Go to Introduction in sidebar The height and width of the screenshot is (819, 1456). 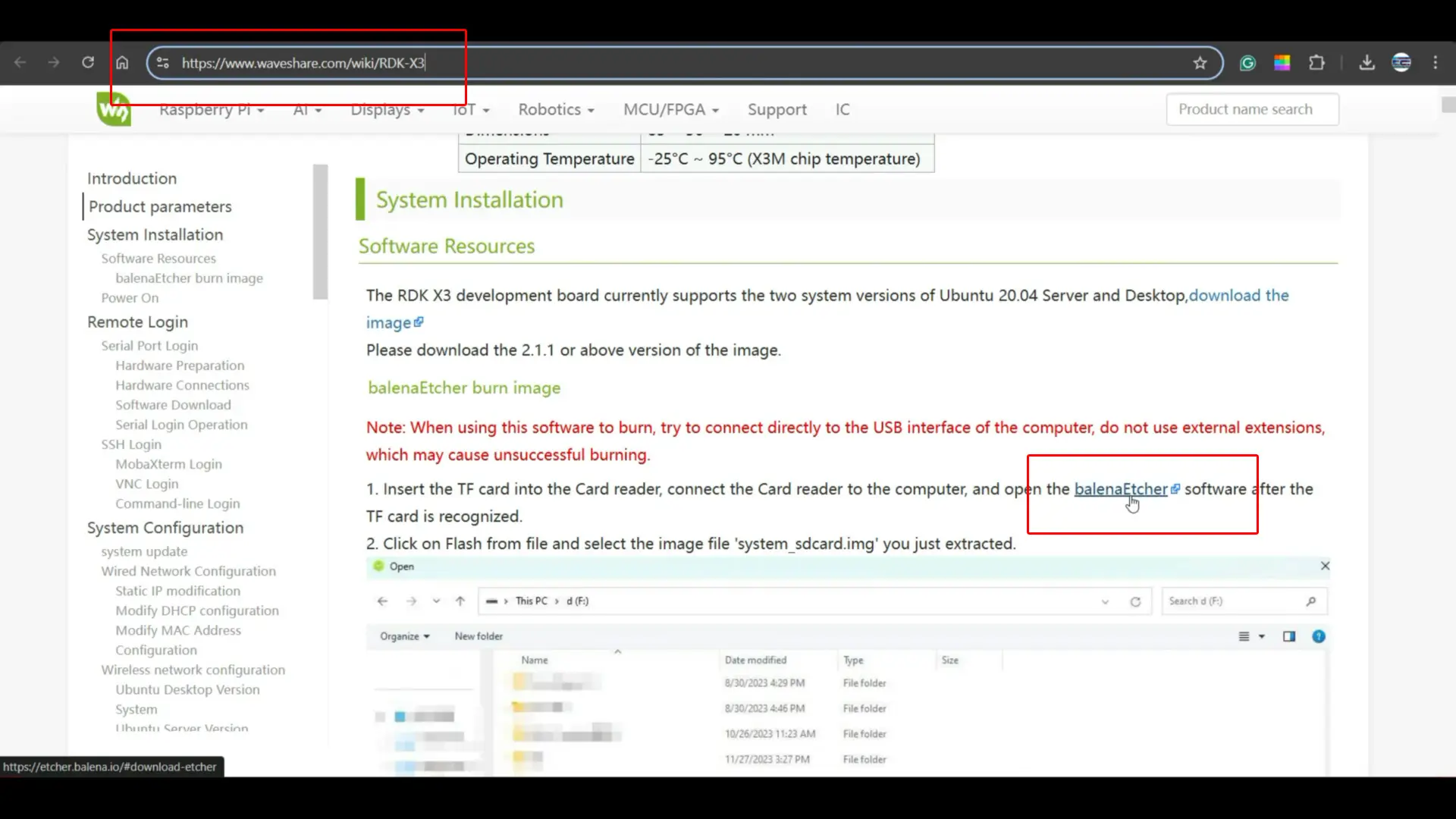coord(132,178)
